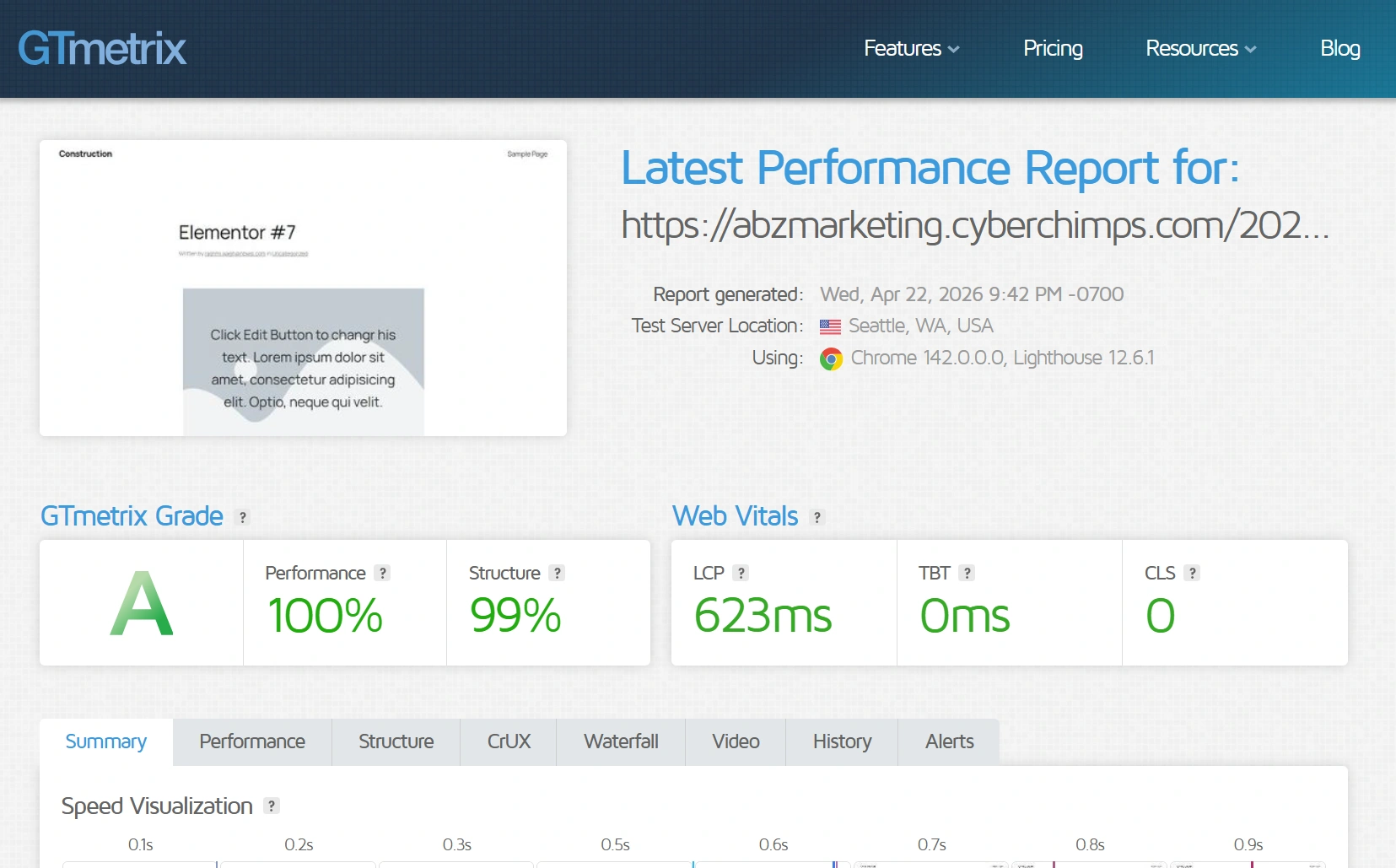Open the Features dropdown menu
This screenshot has height=868, width=1396.
point(911,48)
